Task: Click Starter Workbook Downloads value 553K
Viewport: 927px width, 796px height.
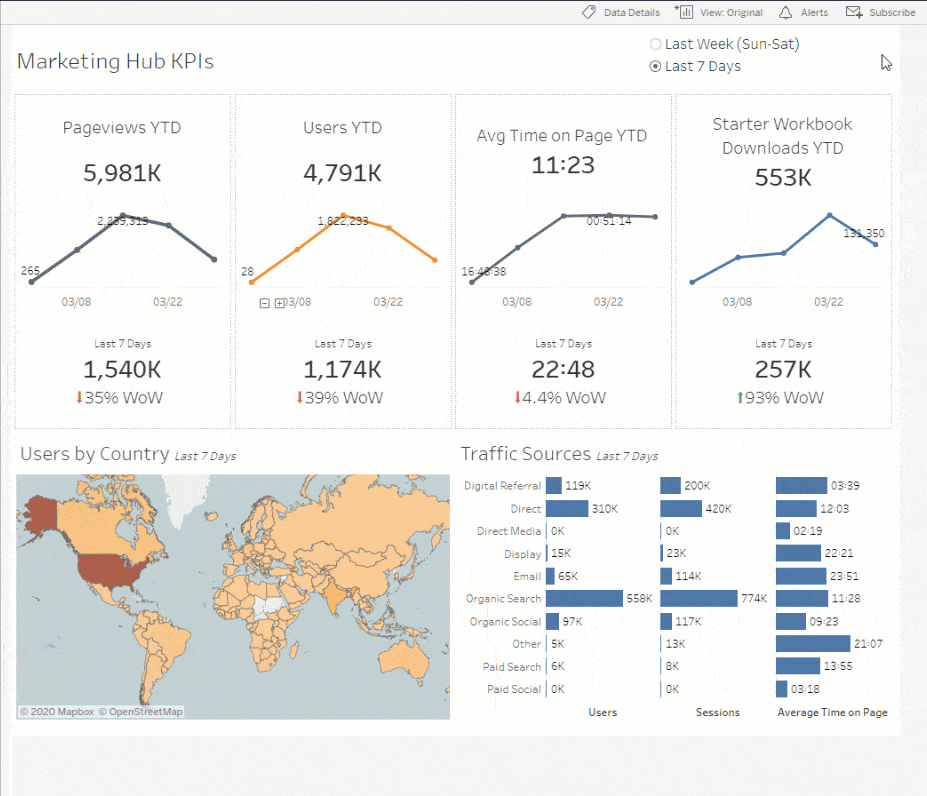Action: (783, 177)
